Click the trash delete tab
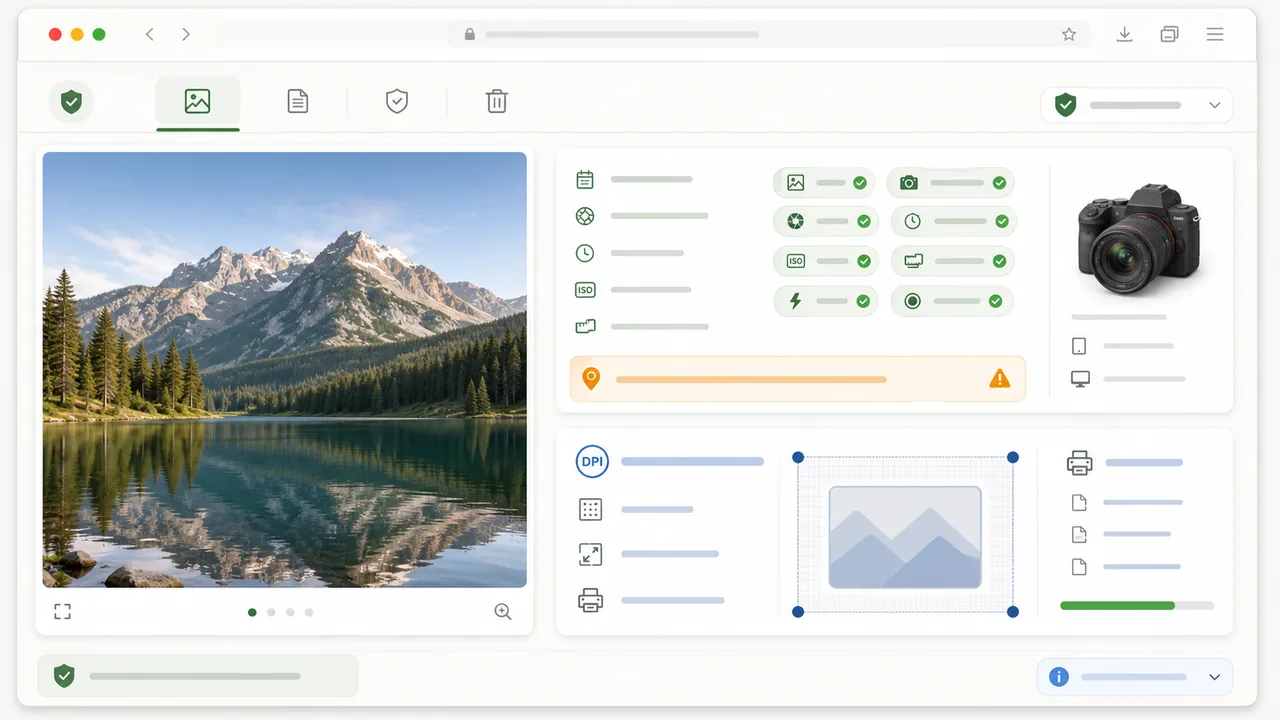The image size is (1280, 720). 497,101
